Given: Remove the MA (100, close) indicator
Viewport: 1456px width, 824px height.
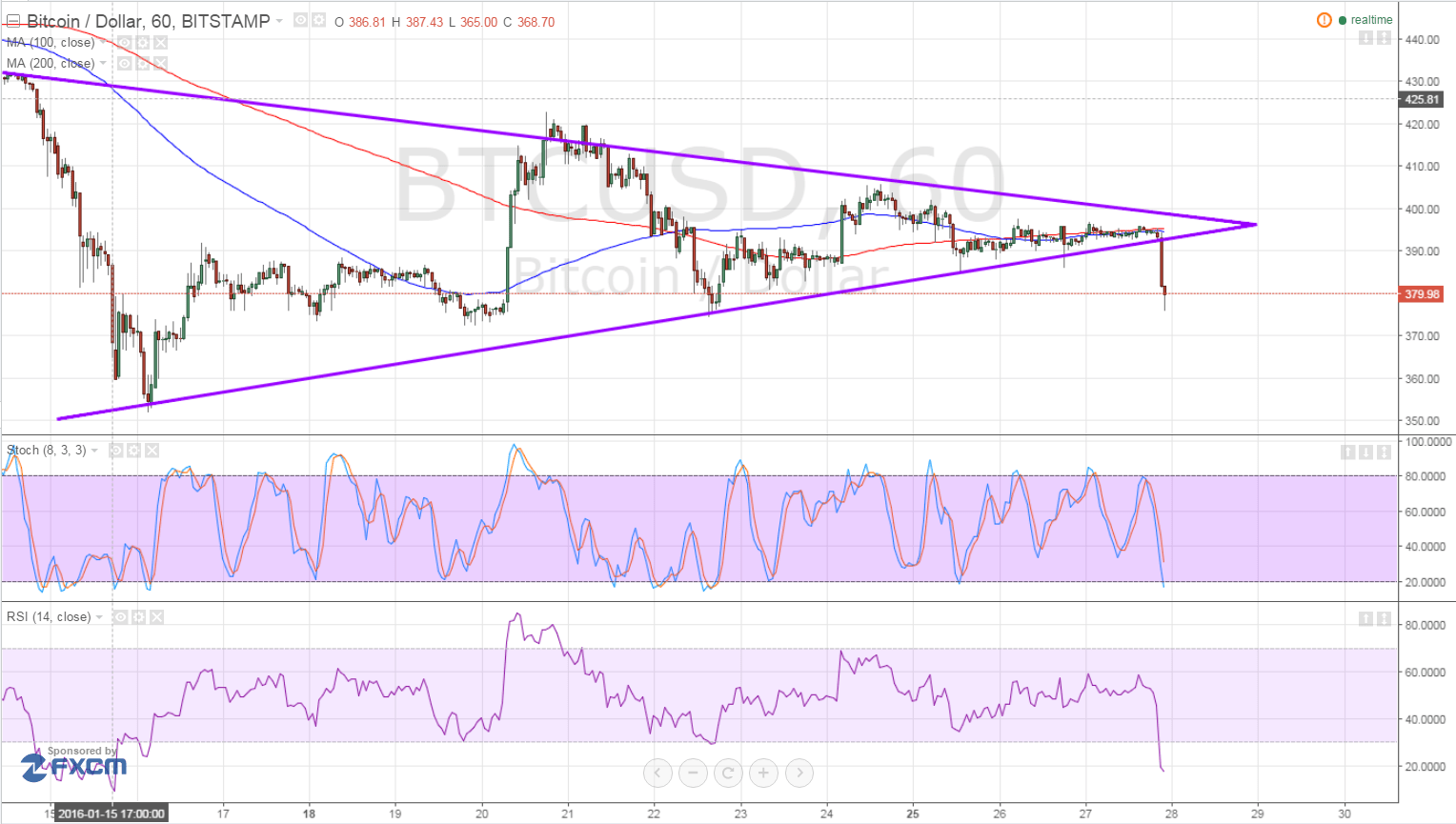Looking at the screenshot, I should [160, 42].
